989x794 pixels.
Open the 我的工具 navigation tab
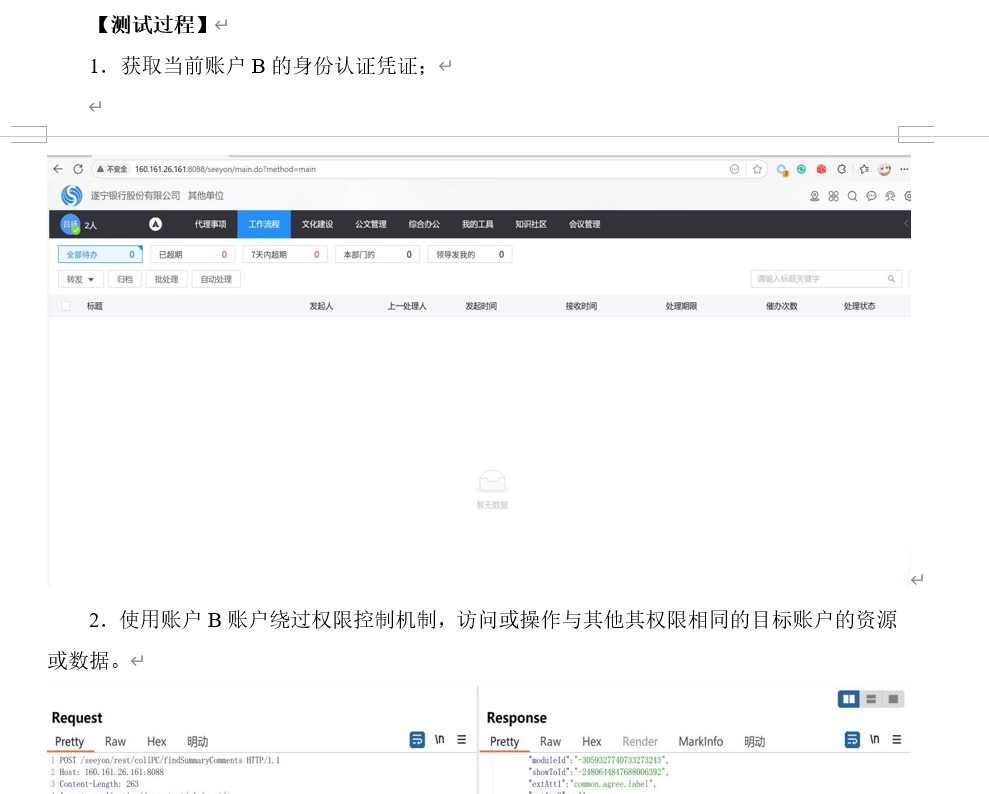(477, 224)
